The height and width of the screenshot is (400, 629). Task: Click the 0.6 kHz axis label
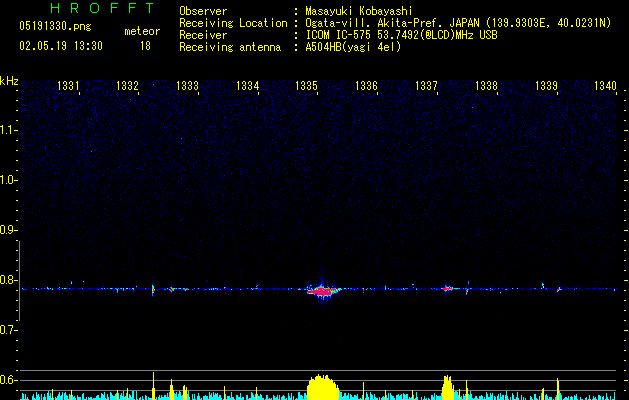(x=8, y=380)
